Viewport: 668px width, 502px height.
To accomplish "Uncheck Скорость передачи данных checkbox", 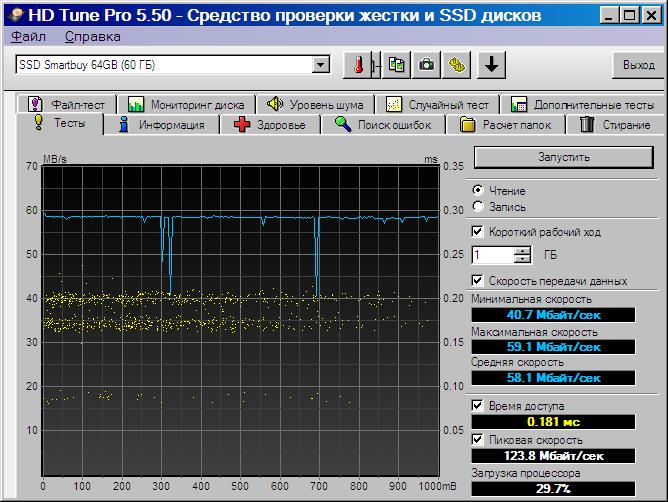I will (477, 280).
